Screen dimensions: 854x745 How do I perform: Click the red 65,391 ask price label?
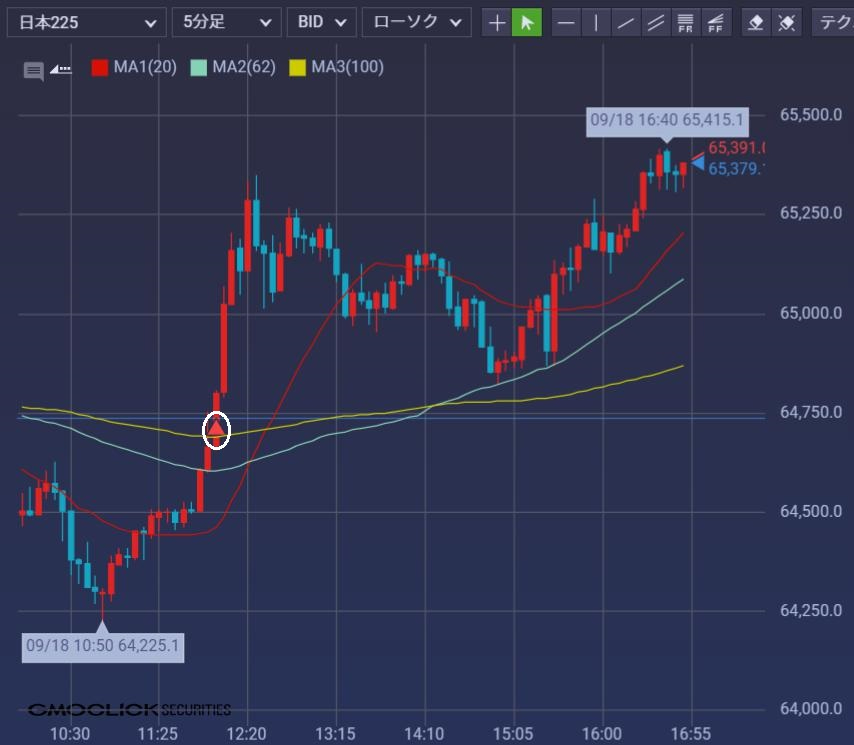(x=735, y=148)
